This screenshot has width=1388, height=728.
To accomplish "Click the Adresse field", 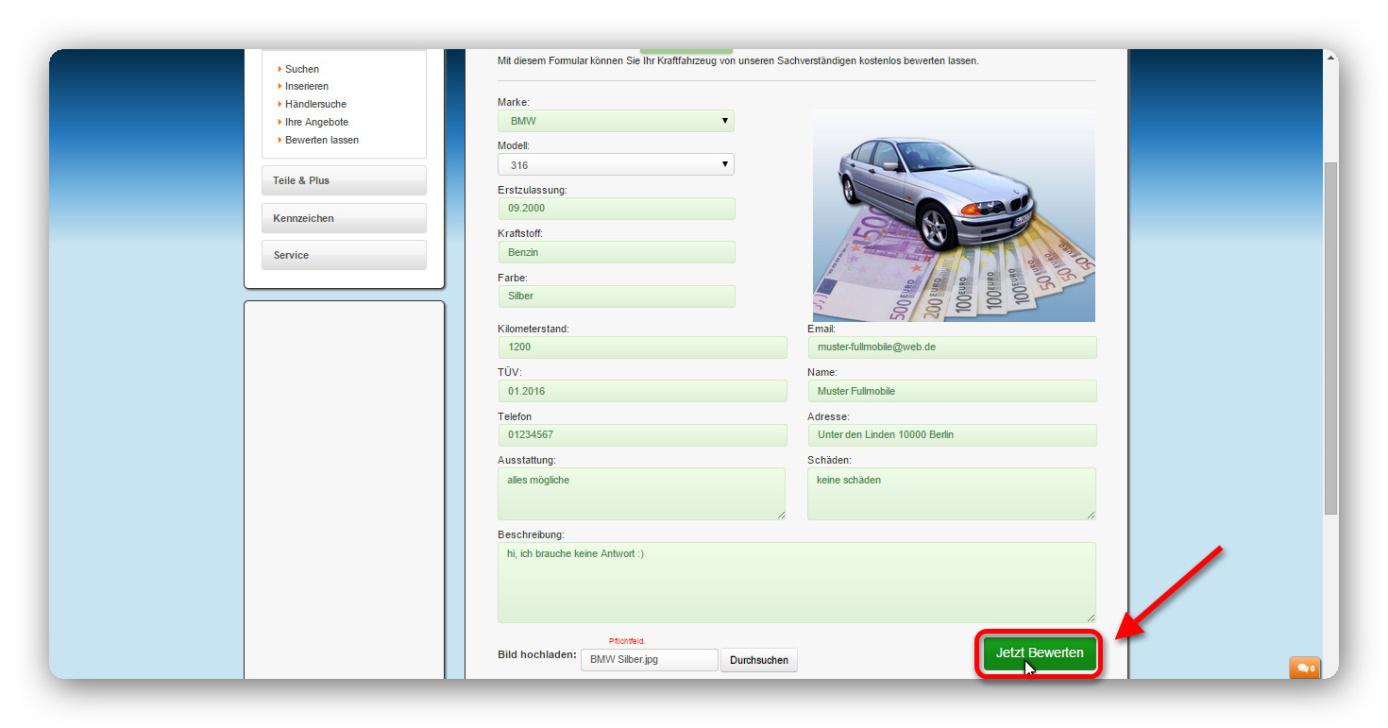I will tap(952, 435).
